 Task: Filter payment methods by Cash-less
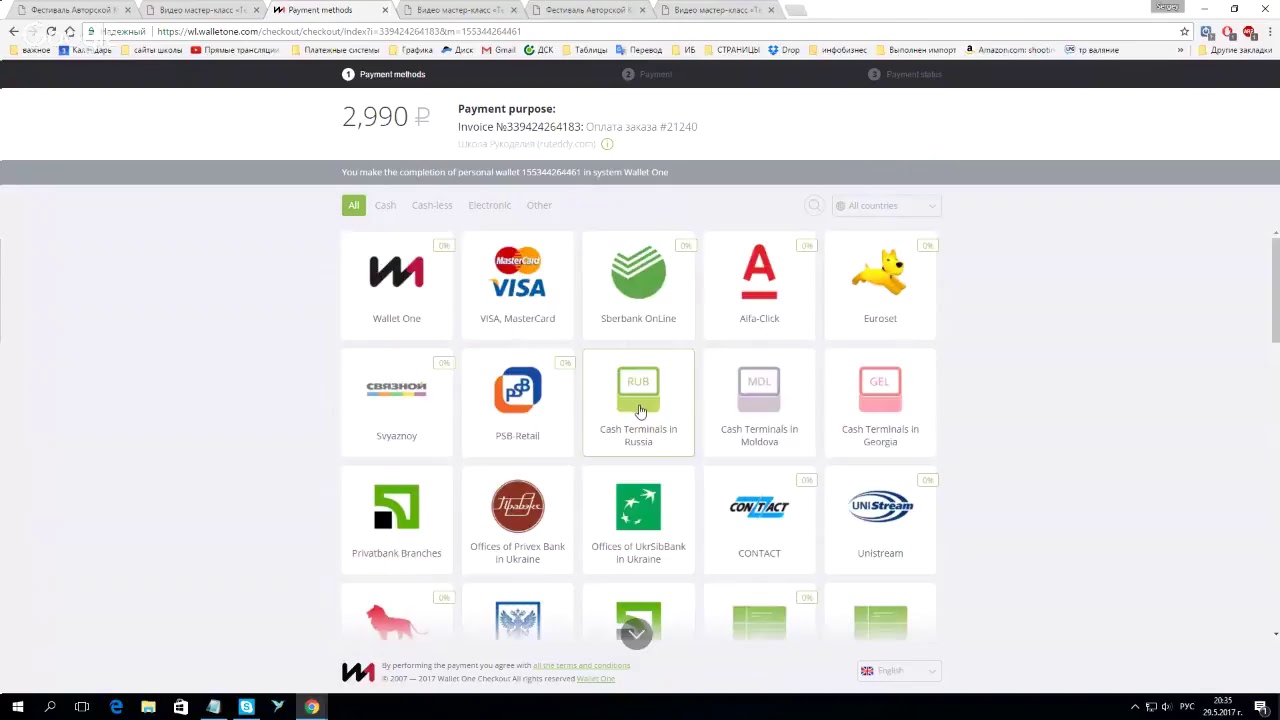click(x=432, y=205)
